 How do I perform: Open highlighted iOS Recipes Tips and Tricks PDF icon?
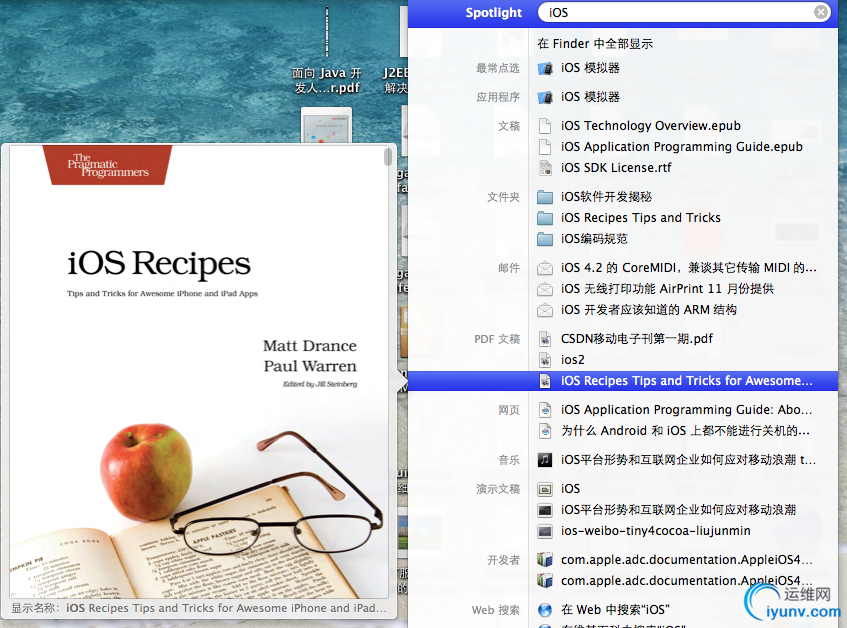pyautogui.click(x=545, y=381)
